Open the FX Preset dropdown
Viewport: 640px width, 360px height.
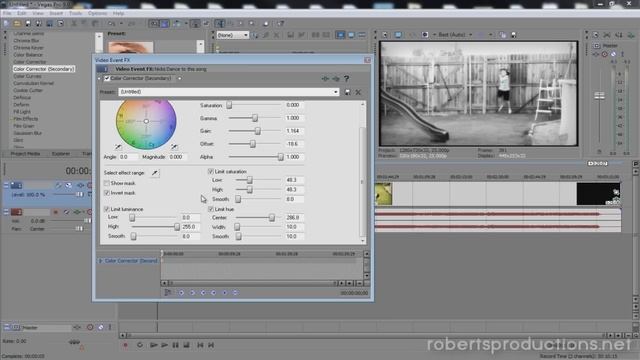[x=336, y=92]
